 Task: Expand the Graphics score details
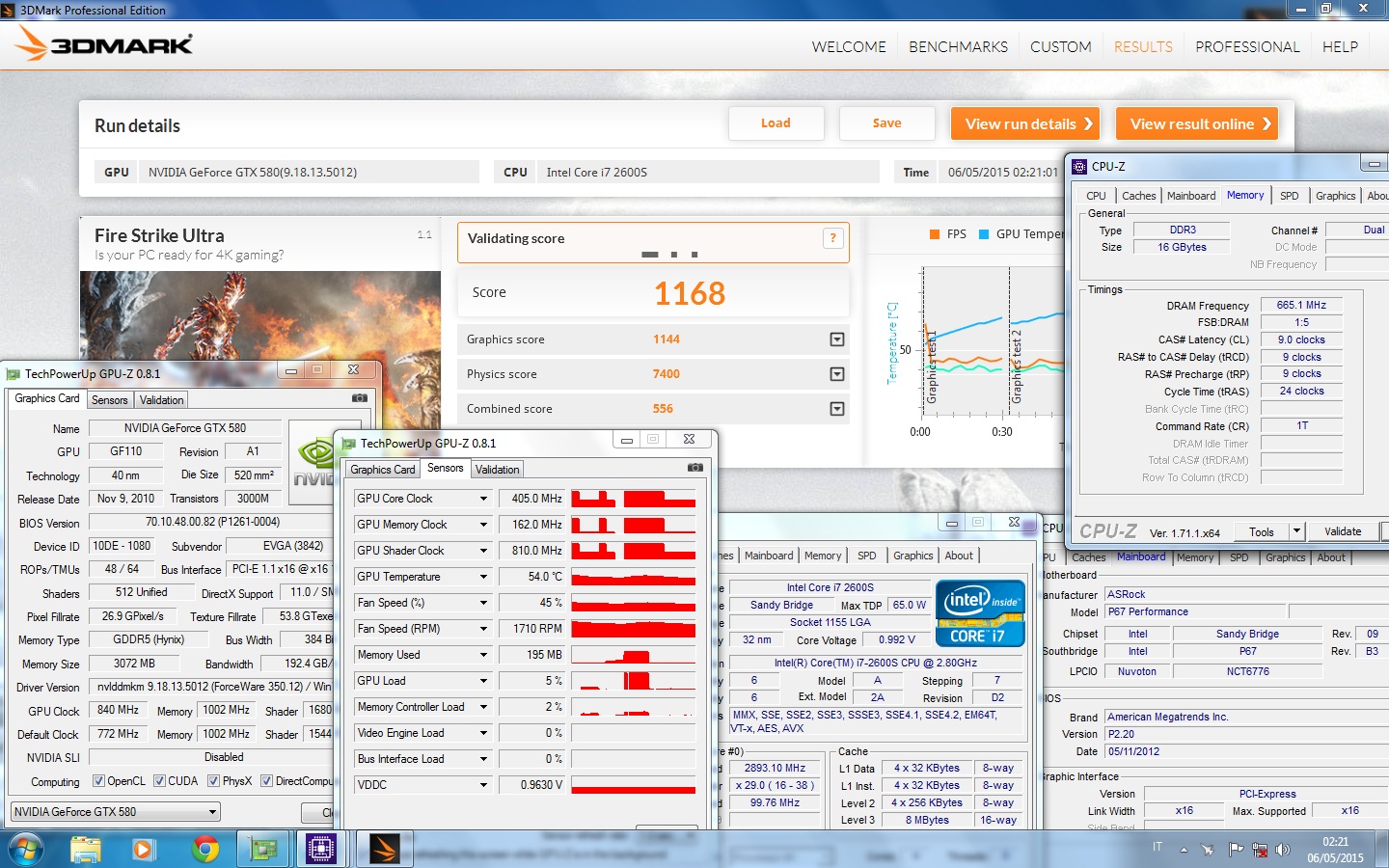point(837,339)
